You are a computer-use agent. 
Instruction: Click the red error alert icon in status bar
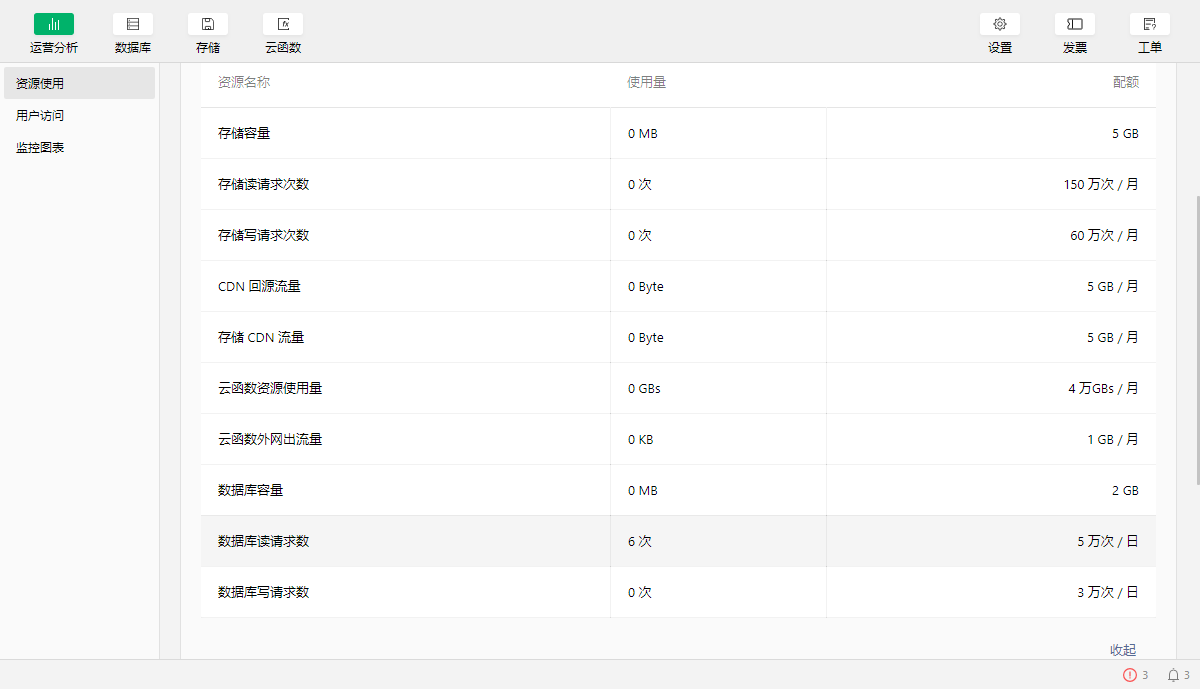pos(1130,675)
